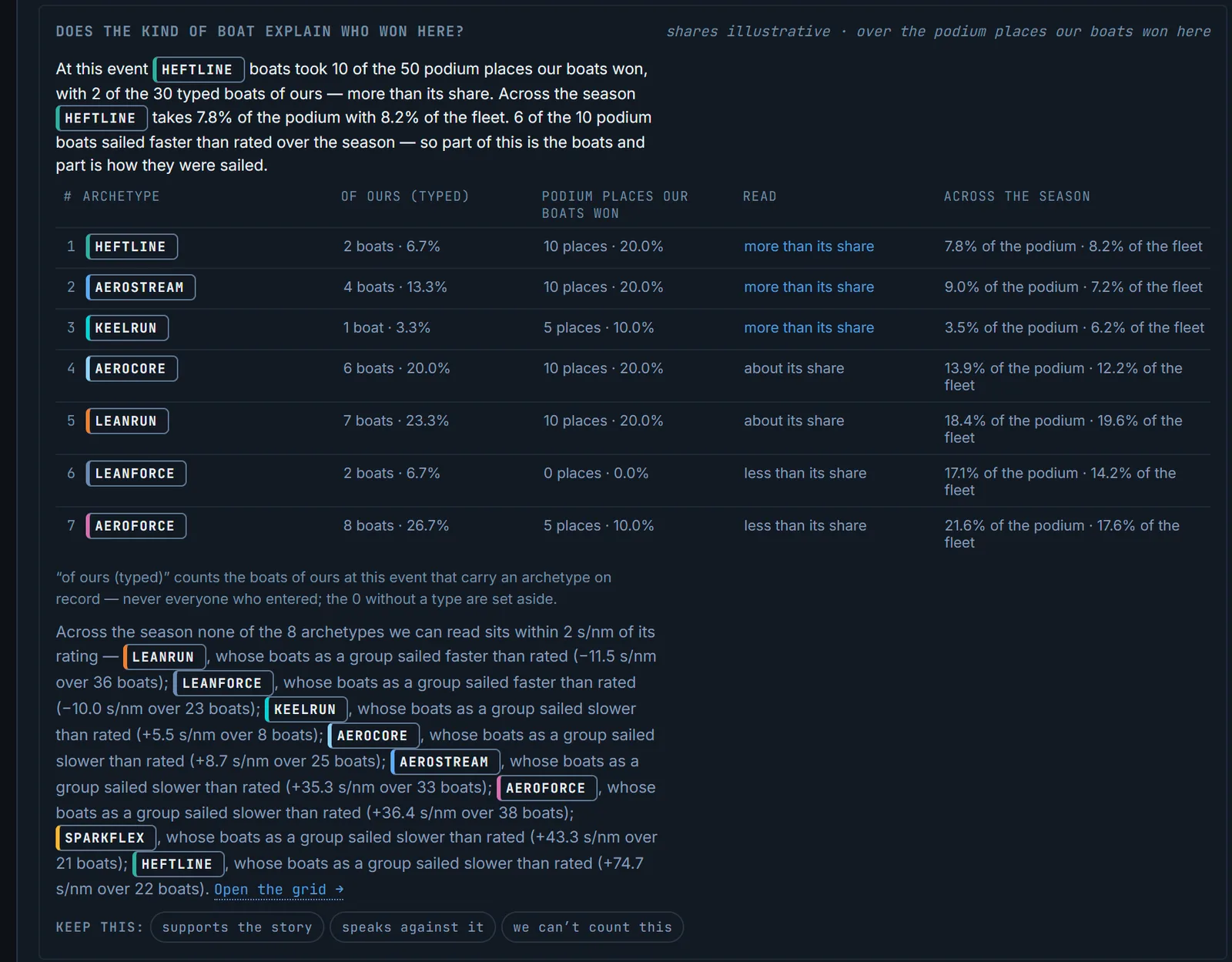Click '7 boats · 23.3%' cell

397,421
